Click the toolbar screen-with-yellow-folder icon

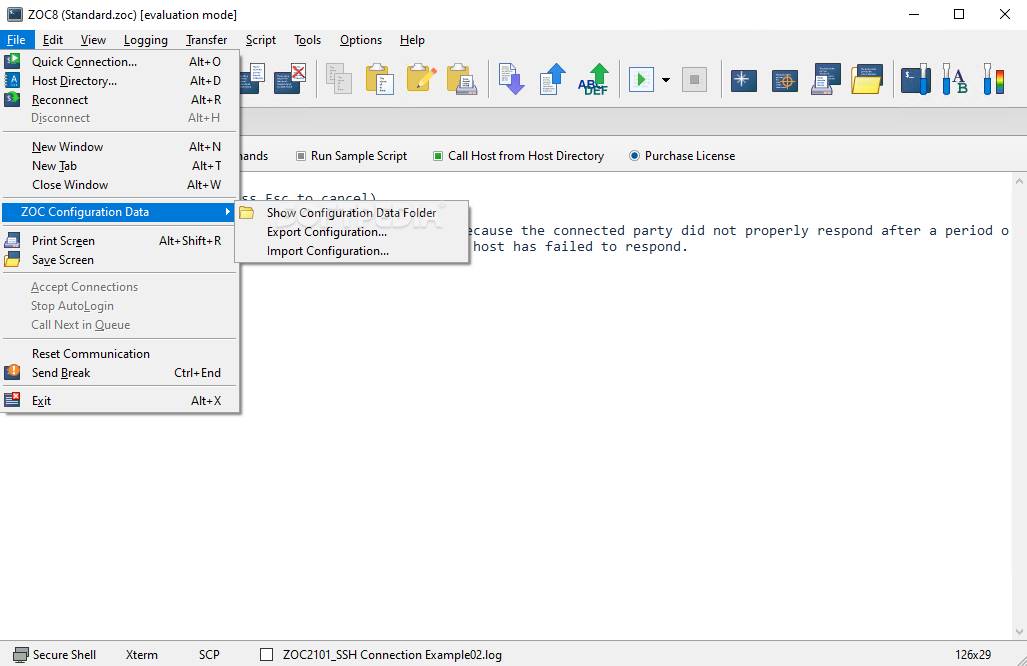[867, 79]
